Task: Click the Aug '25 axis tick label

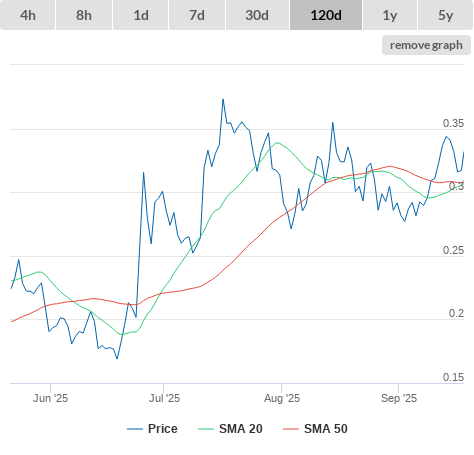Action: (282, 398)
